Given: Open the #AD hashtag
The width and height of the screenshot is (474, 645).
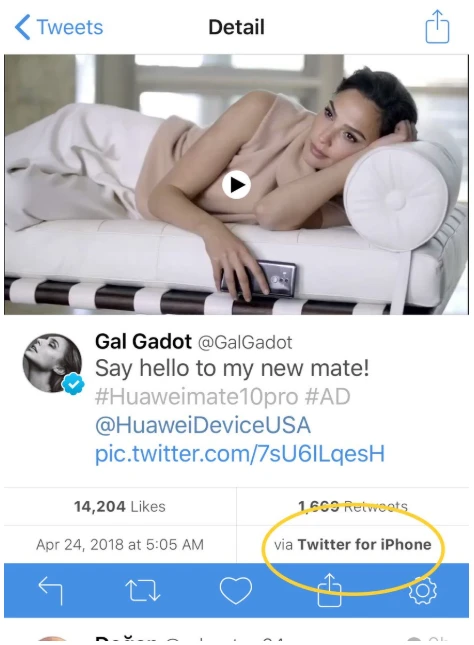Looking at the screenshot, I should [x=328, y=397].
